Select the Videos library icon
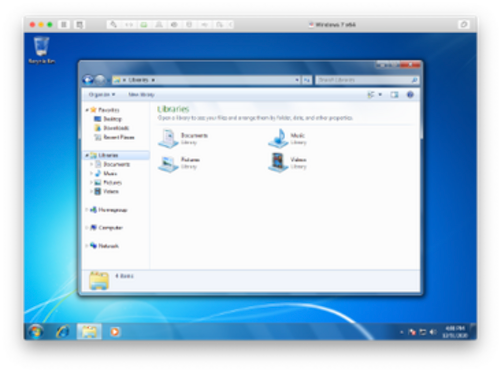This screenshot has height=372, width=500. pos(278,163)
